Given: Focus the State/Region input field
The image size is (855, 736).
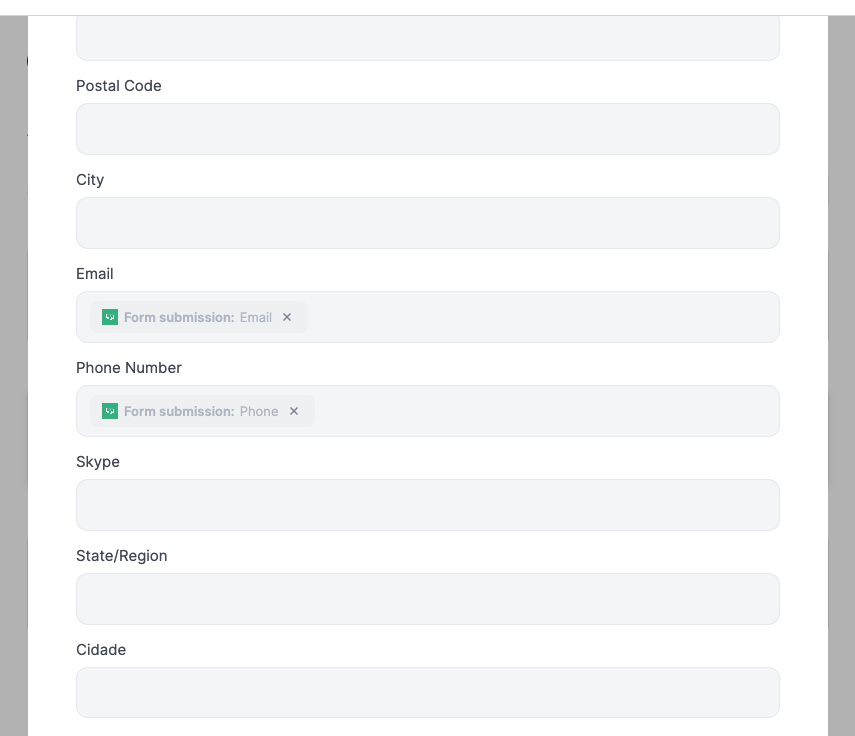Looking at the screenshot, I should tap(428, 599).
